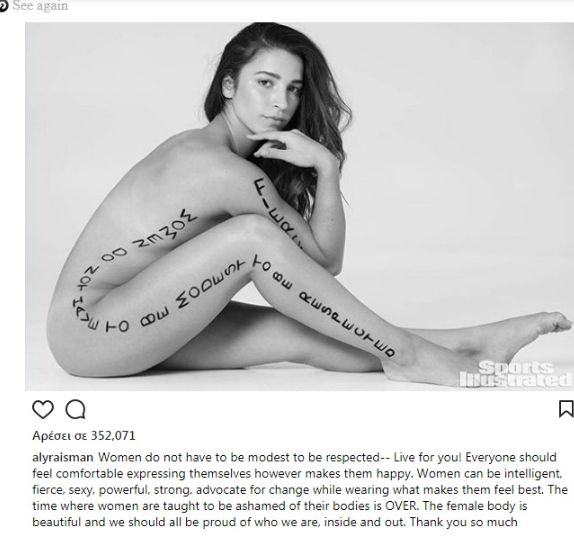Screen dimensions: 574x538
Task: Open the black-and-white post photo
Action: click(299, 206)
